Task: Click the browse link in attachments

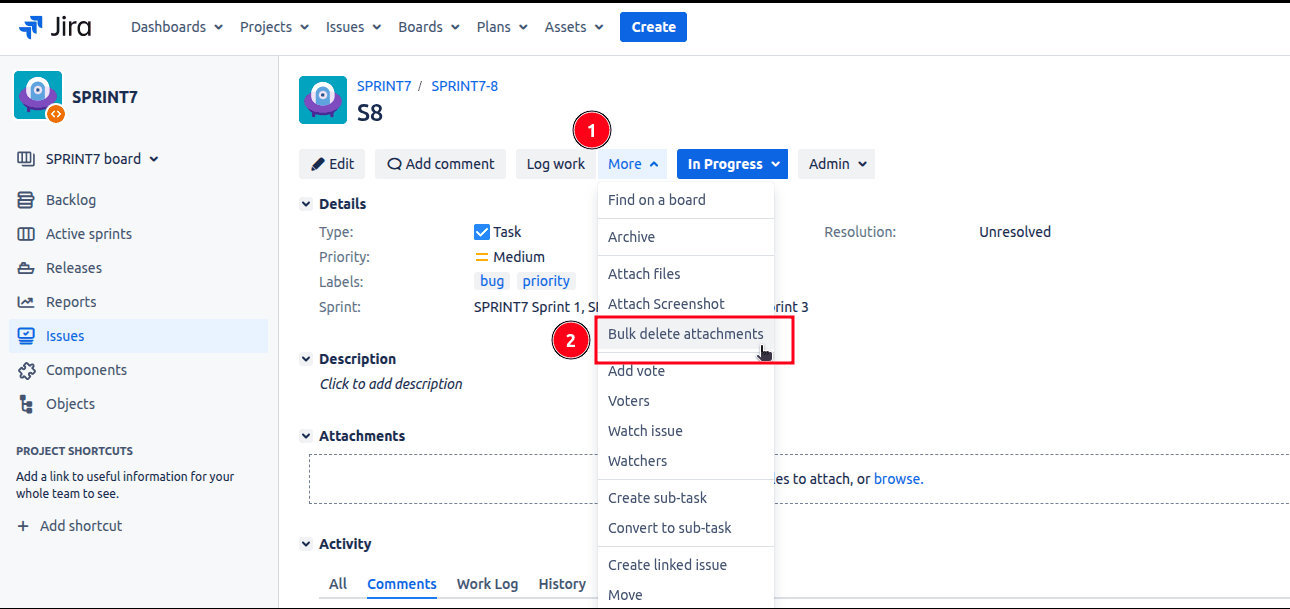Action: (896, 479)
